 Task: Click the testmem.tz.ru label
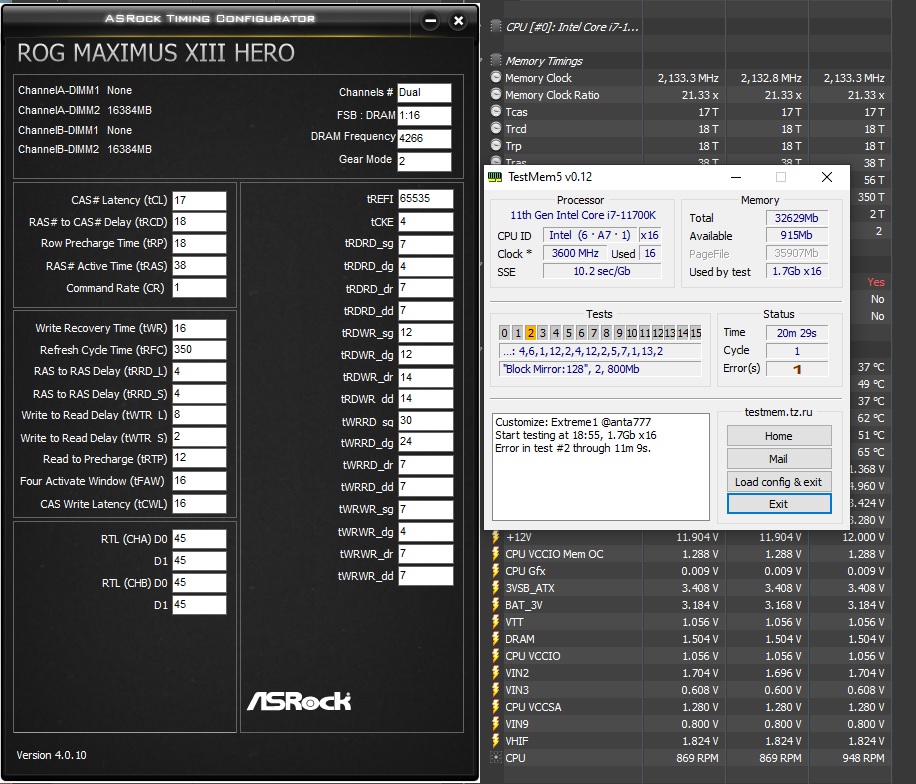[x=778, y=412]
